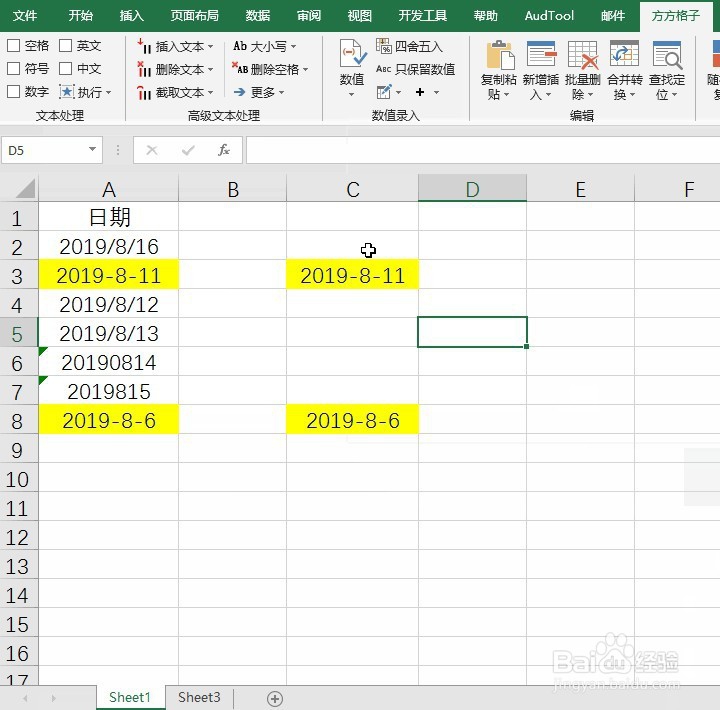Select cell A1 labeled 日期
The width and height of the screenshot is (720, 710).
109,217
